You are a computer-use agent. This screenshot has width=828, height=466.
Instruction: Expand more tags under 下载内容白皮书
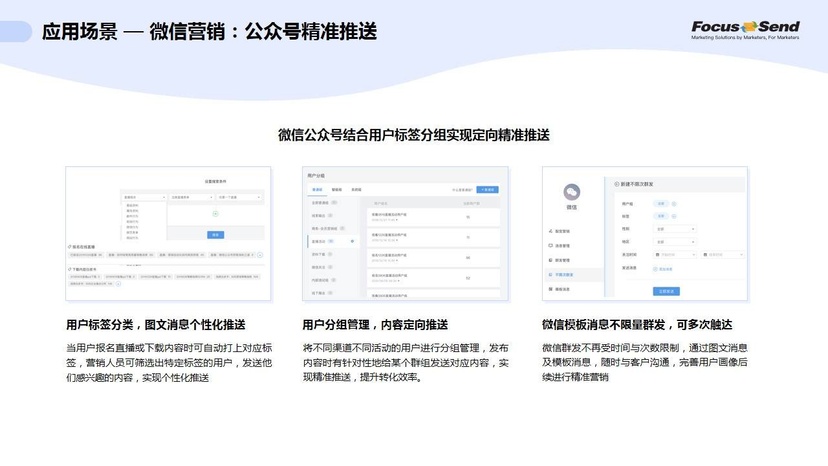pyautogui.click(x=118, y=284)
